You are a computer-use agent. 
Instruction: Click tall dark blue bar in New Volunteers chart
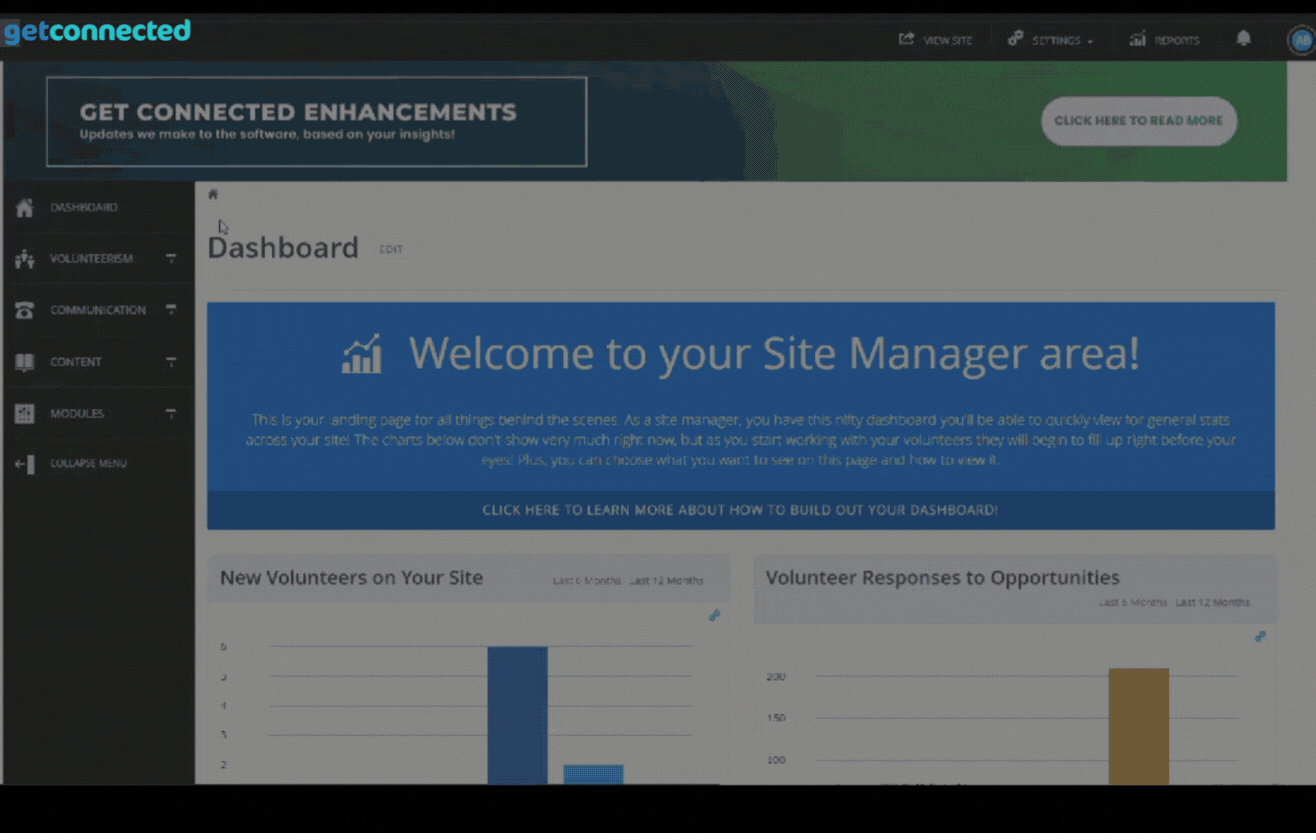click(x=517, y=715)
